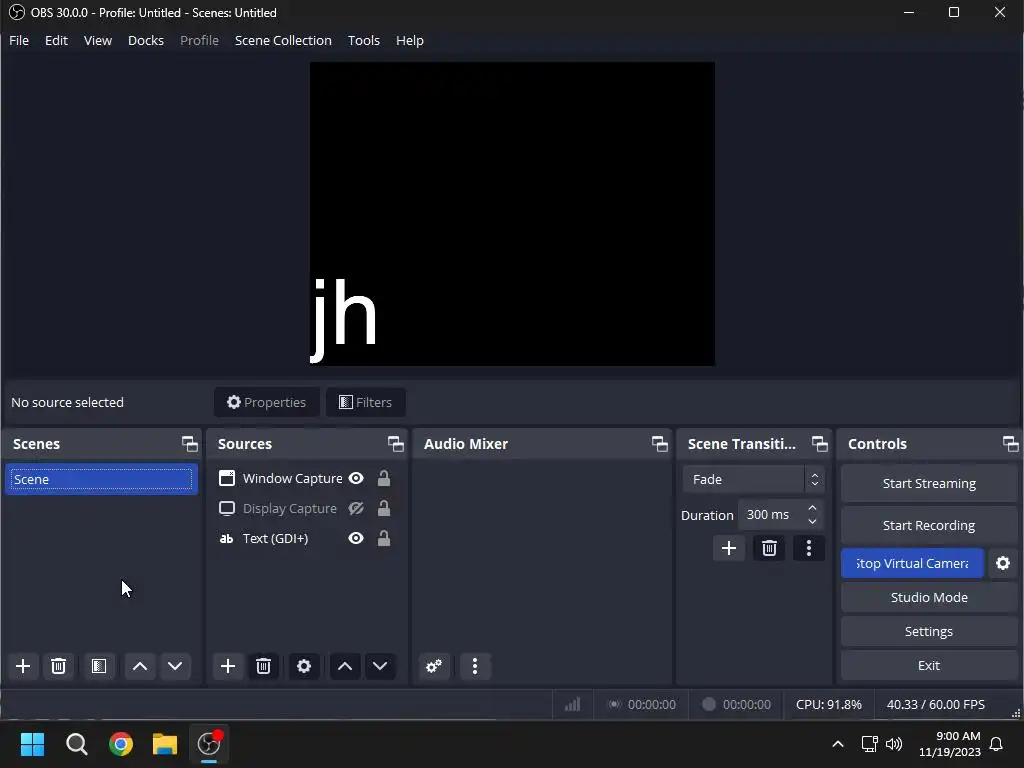Remove selected scene with trash icon
The width and height of the screenshot is (1024, 768).
pyautogui.click(x=58, y=666)
